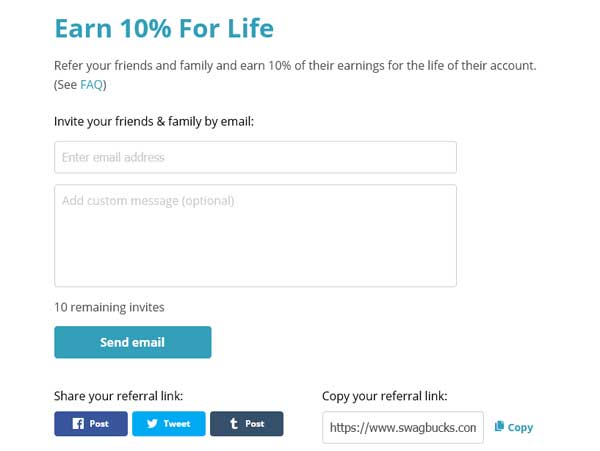This screenshot has width=600, height=451.
Task: Share on Facebook with the Post button
Action: 91,423
